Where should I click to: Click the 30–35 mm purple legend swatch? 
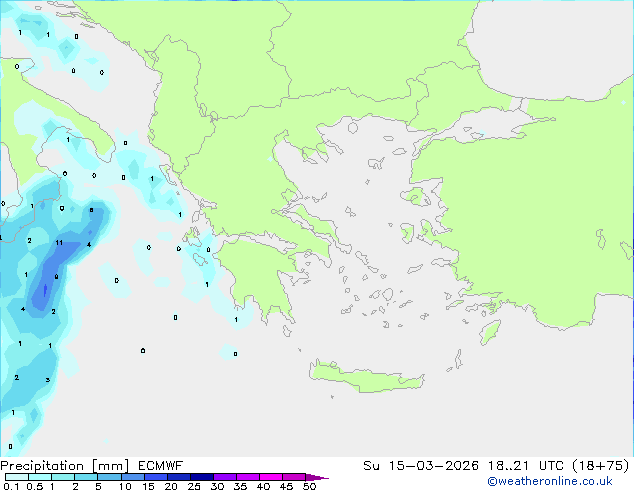click(x=225, y=477)
